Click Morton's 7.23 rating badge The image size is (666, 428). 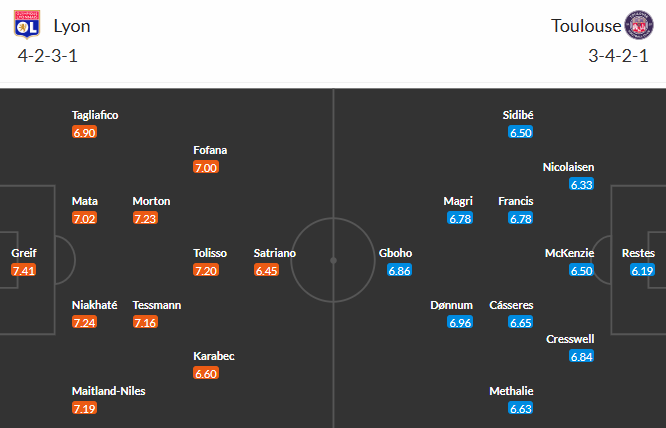pos(145,218)
